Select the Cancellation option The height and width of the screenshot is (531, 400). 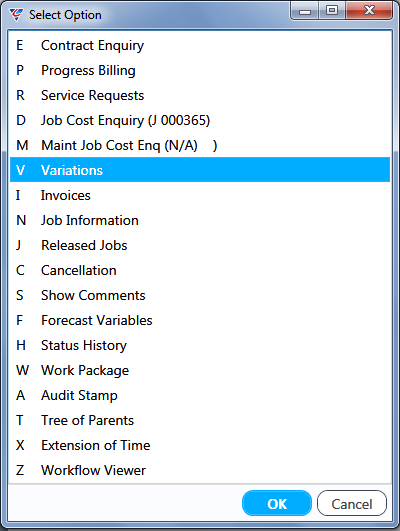200,271
